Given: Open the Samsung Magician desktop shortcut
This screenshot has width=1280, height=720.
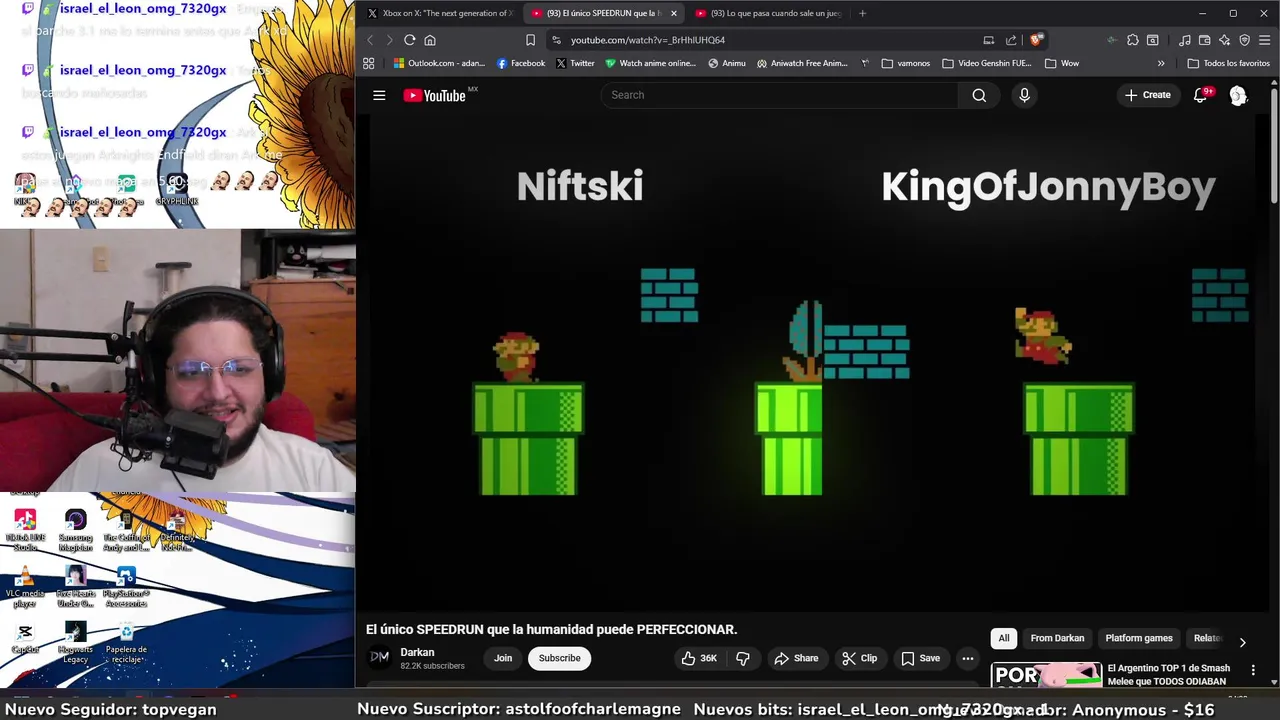Looking at the screenshot, I should [x=75, y=530].
